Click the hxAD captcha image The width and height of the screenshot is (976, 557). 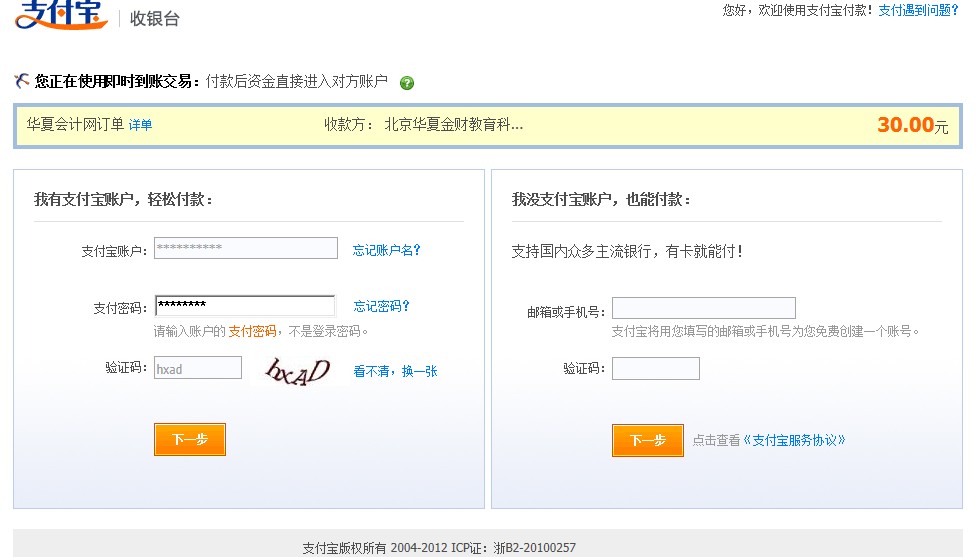[298, 372]
